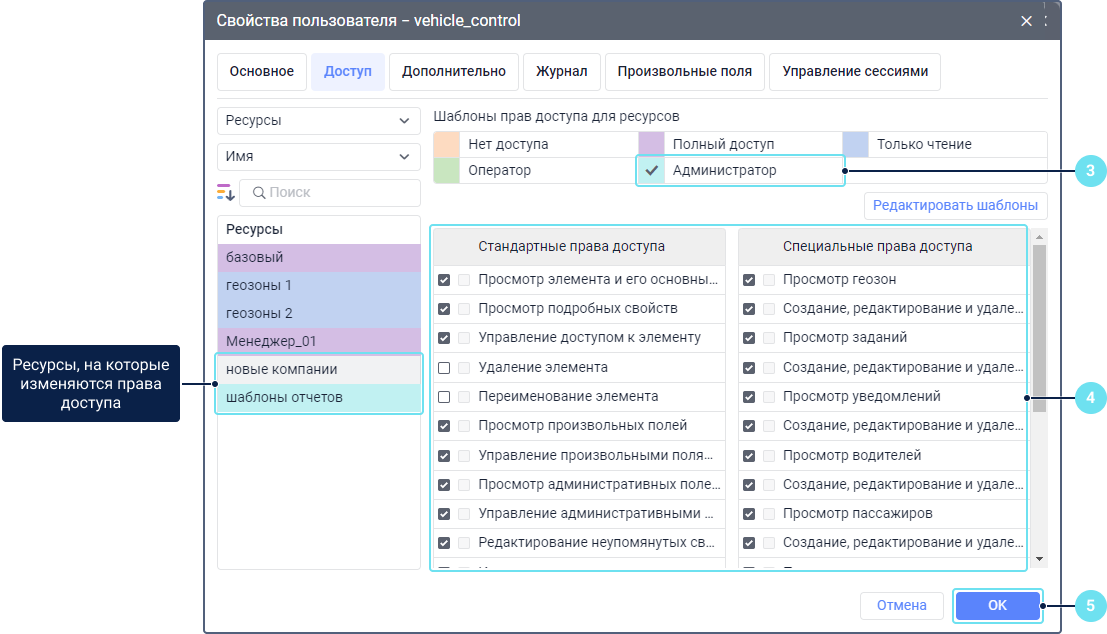Uncheck Управление доступом к элементу checkbox
This screenshot has width=1107, height=634.
[x=444, y=338]
